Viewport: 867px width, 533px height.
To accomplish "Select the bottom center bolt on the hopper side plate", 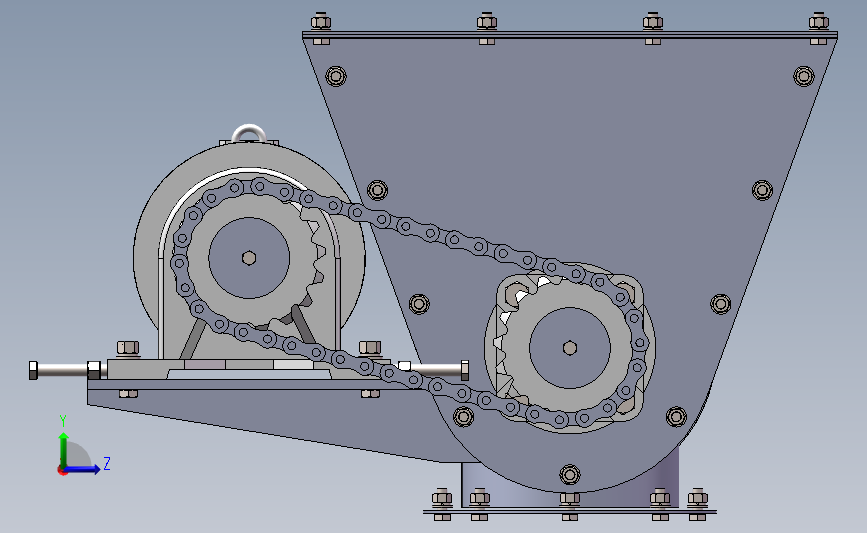I will [x=570, y=474].
